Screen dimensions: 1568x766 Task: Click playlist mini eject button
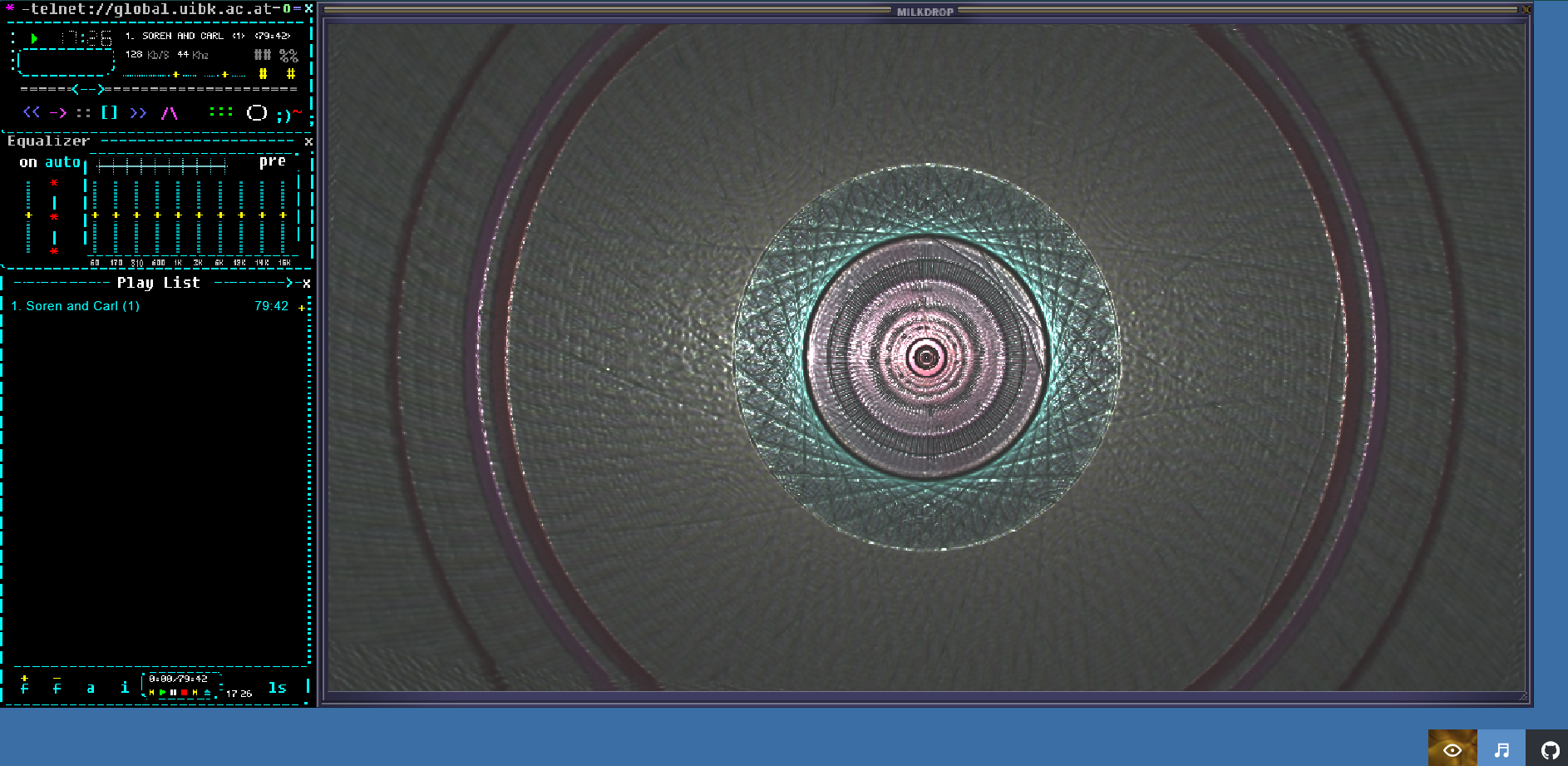[x=207, y=692]
